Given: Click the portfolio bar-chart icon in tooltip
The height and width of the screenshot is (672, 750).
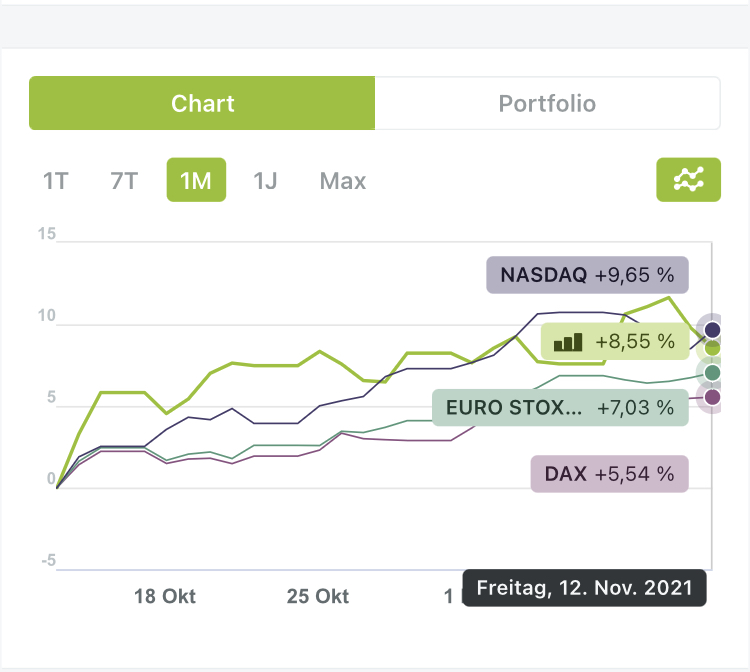Looking at the screenshot, I should click(568, 341).
